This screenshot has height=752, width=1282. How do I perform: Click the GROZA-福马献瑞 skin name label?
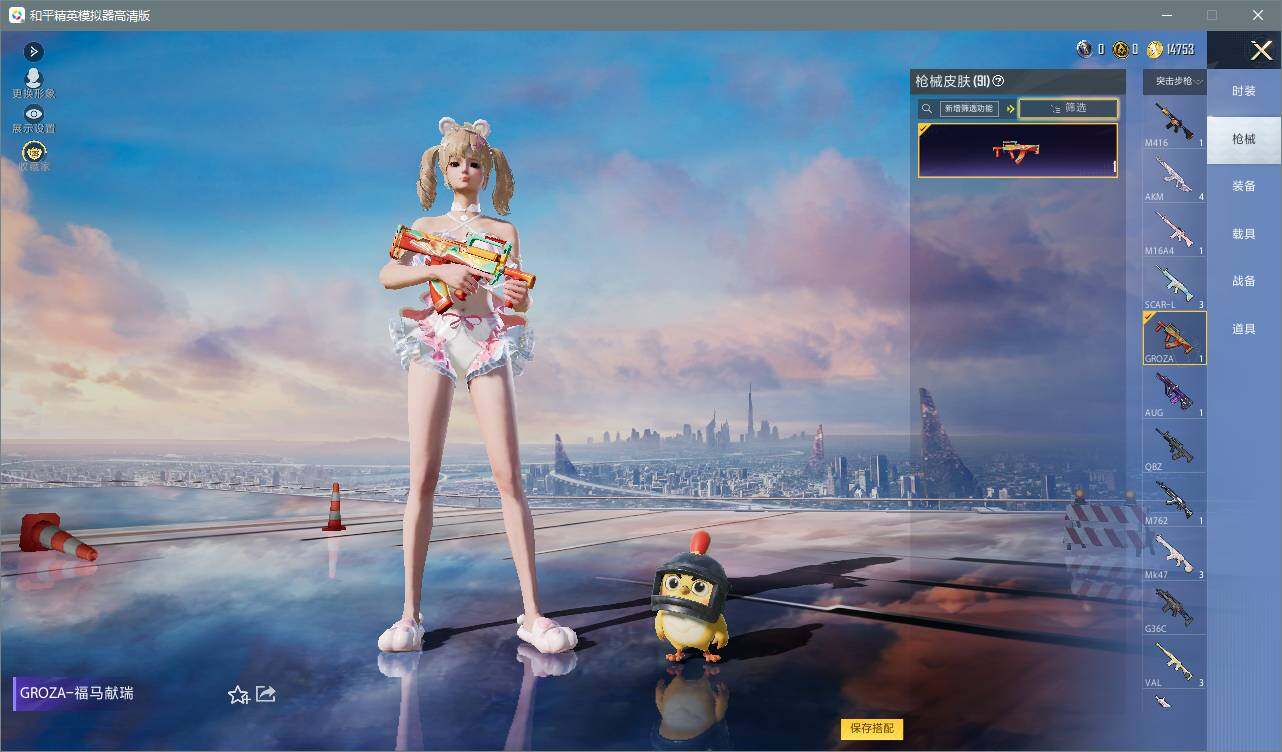[x=77, y=693]
